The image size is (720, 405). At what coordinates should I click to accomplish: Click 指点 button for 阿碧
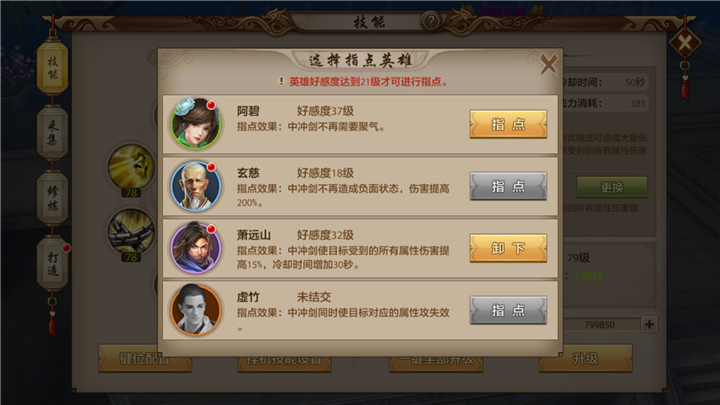point(508,124)
